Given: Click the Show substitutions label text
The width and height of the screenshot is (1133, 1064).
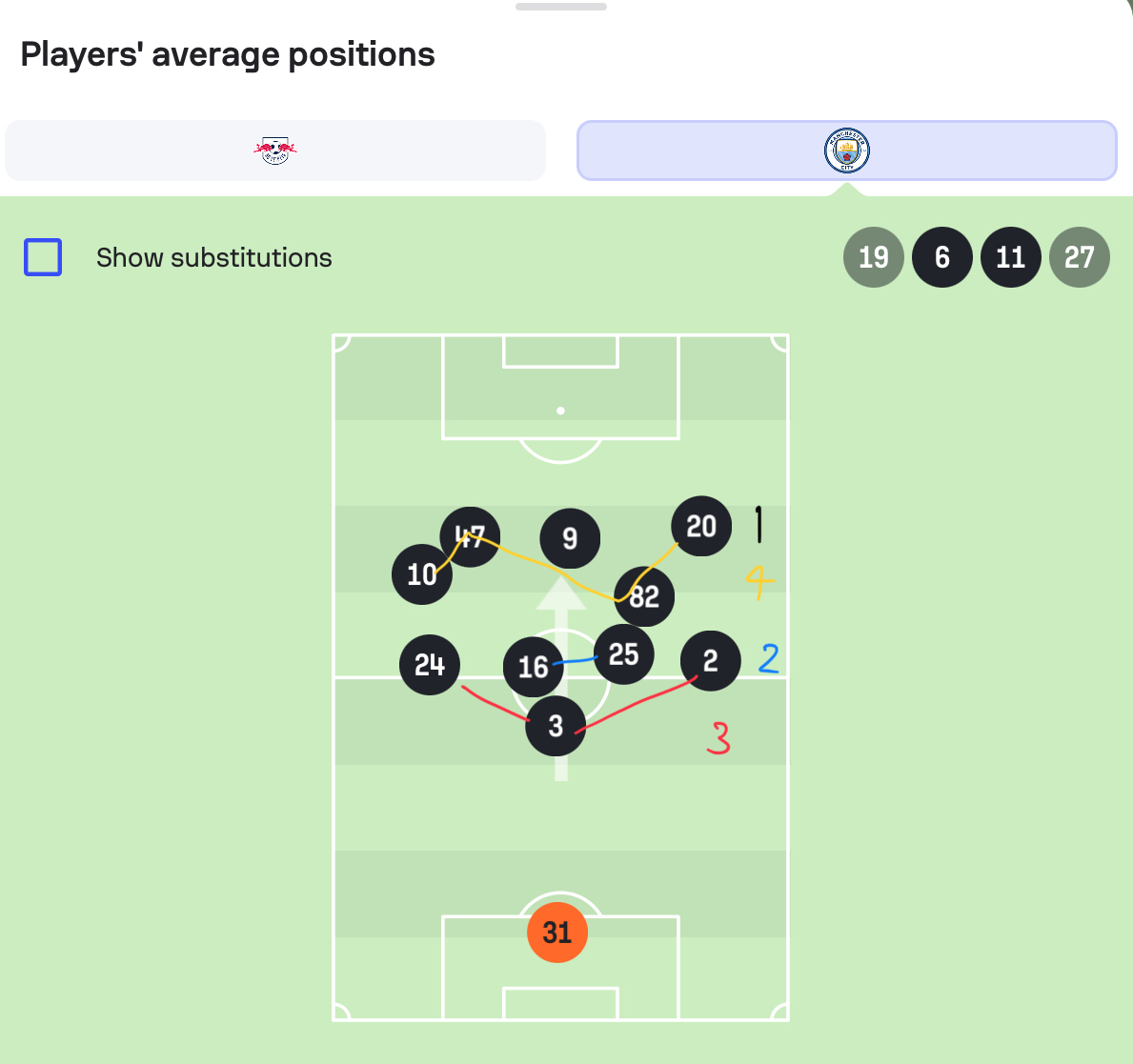Looking at the screenshot, I should coord(213,258).
